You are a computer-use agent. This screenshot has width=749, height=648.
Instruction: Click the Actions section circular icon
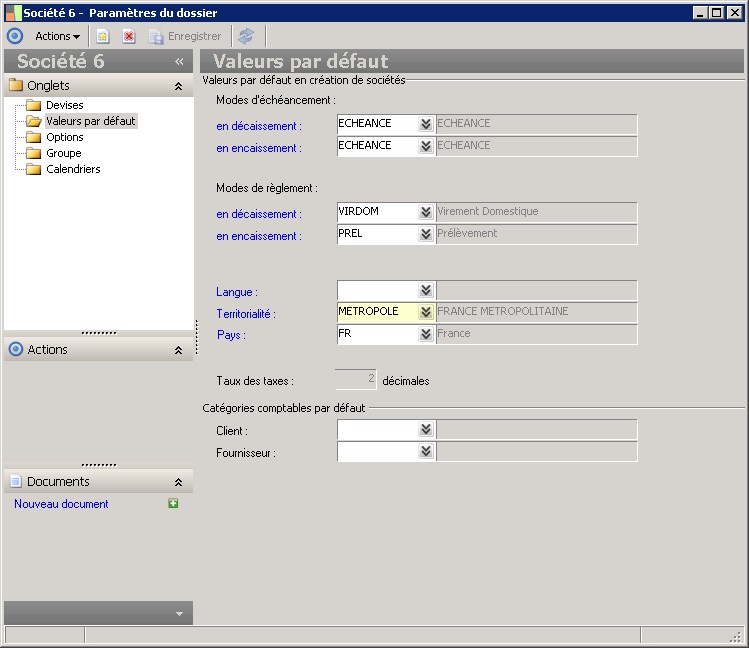16,349
